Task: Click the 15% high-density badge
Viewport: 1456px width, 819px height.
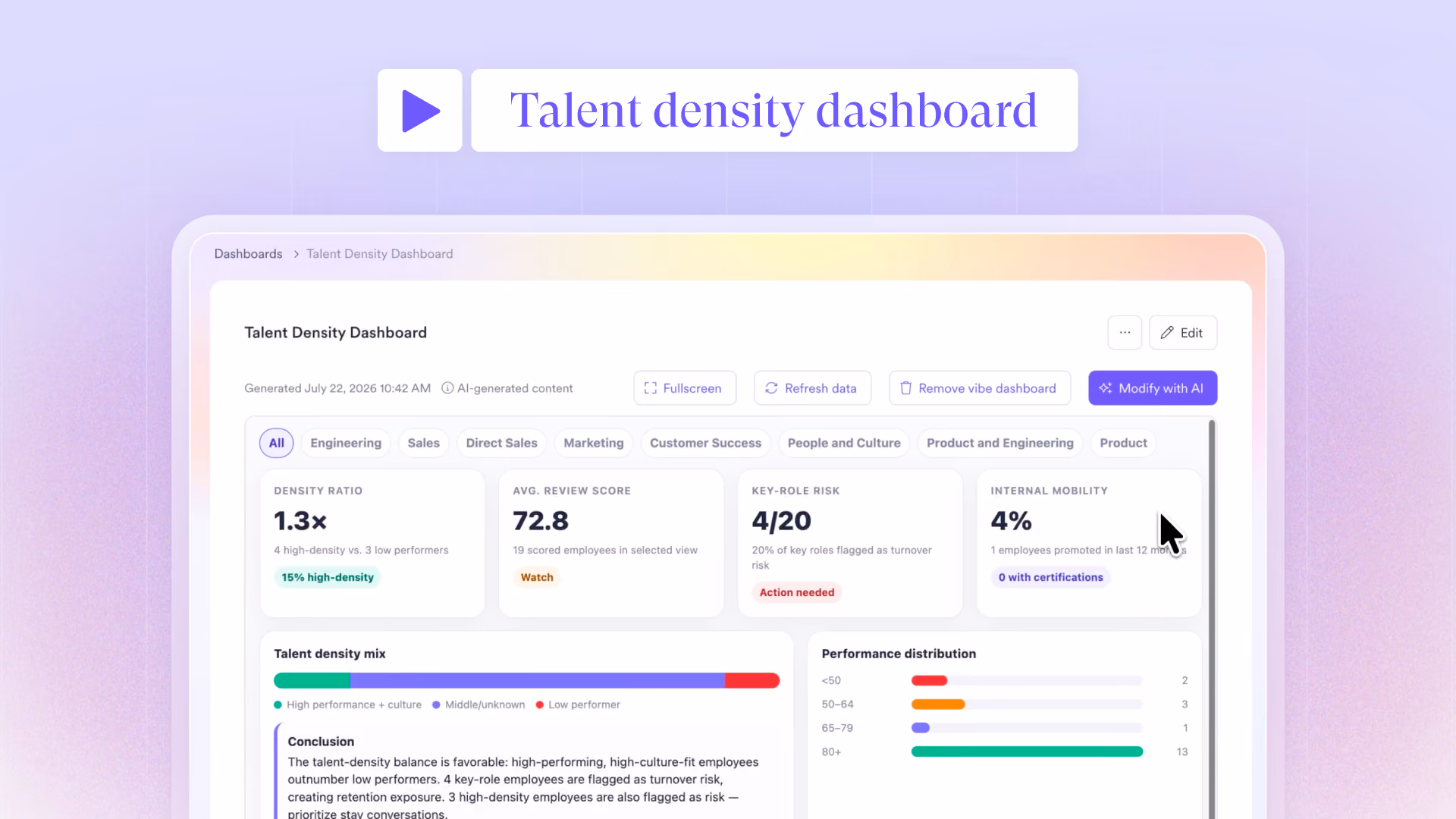Action: point(328,577)
